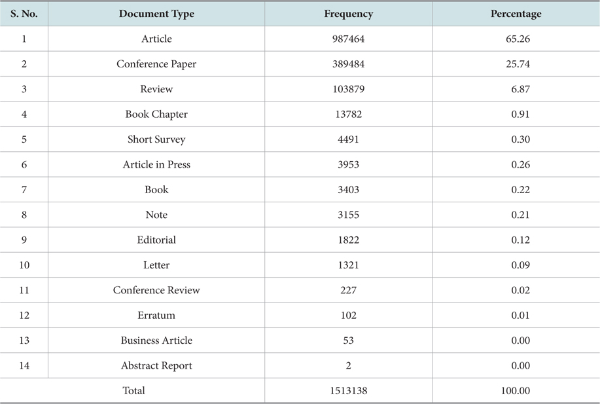The width and height of the screenshot is (600, 404).
Task: Select the Abstract Report cell
Action: click(x=156, y=365)
